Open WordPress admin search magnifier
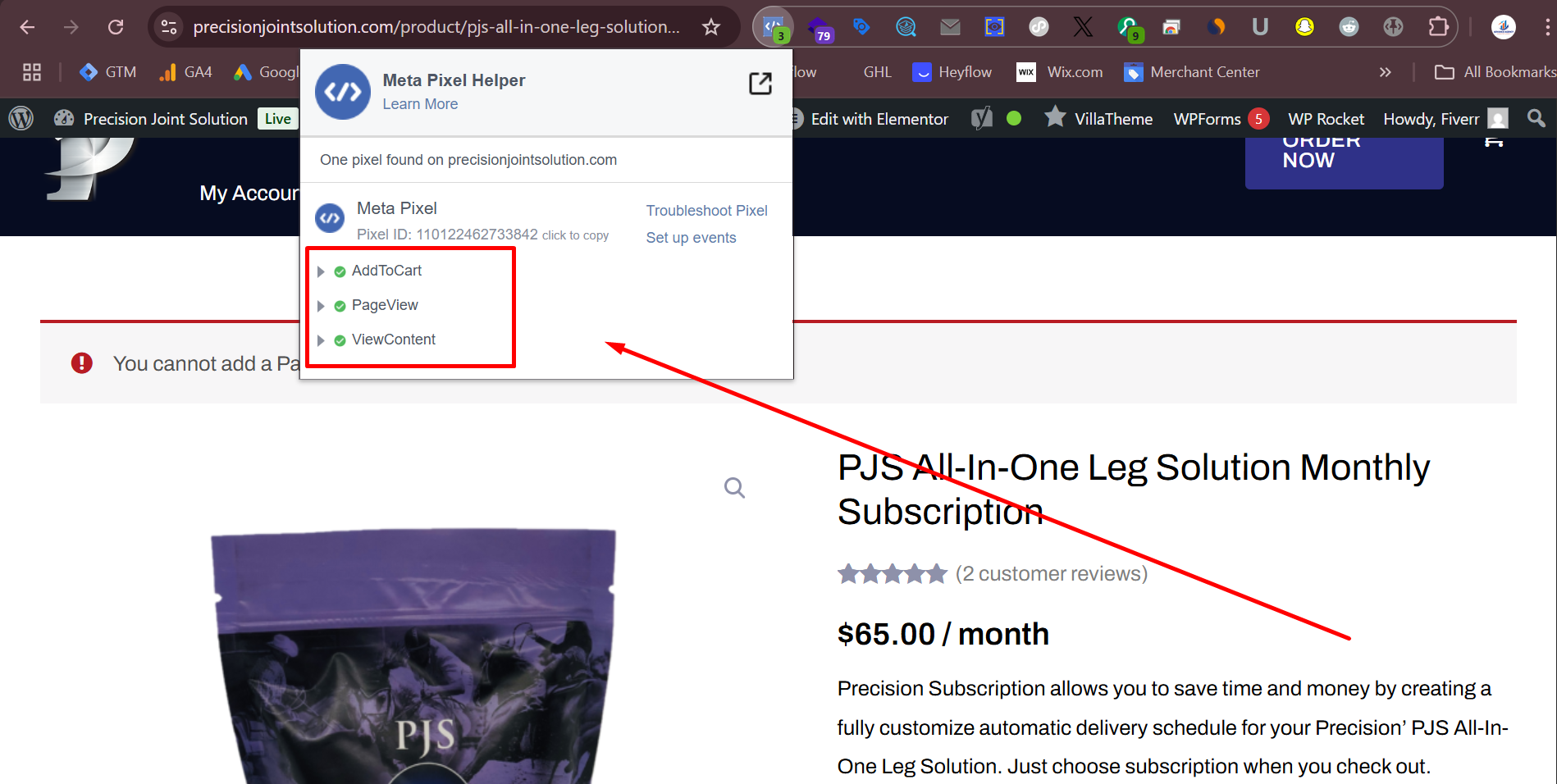 click(x=1536, y=119)
